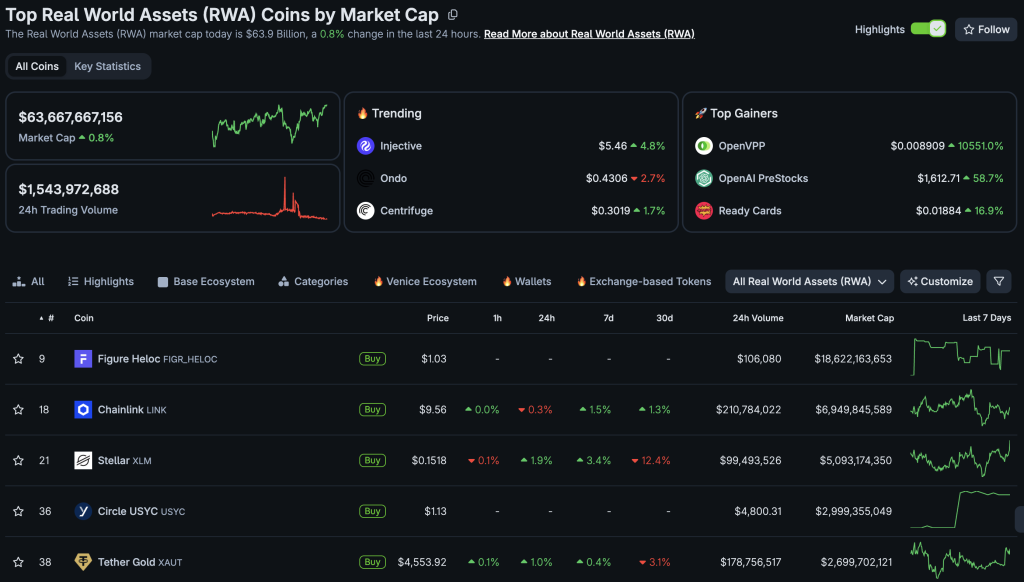Sort by the 1h column header

[x=497, y=318]
